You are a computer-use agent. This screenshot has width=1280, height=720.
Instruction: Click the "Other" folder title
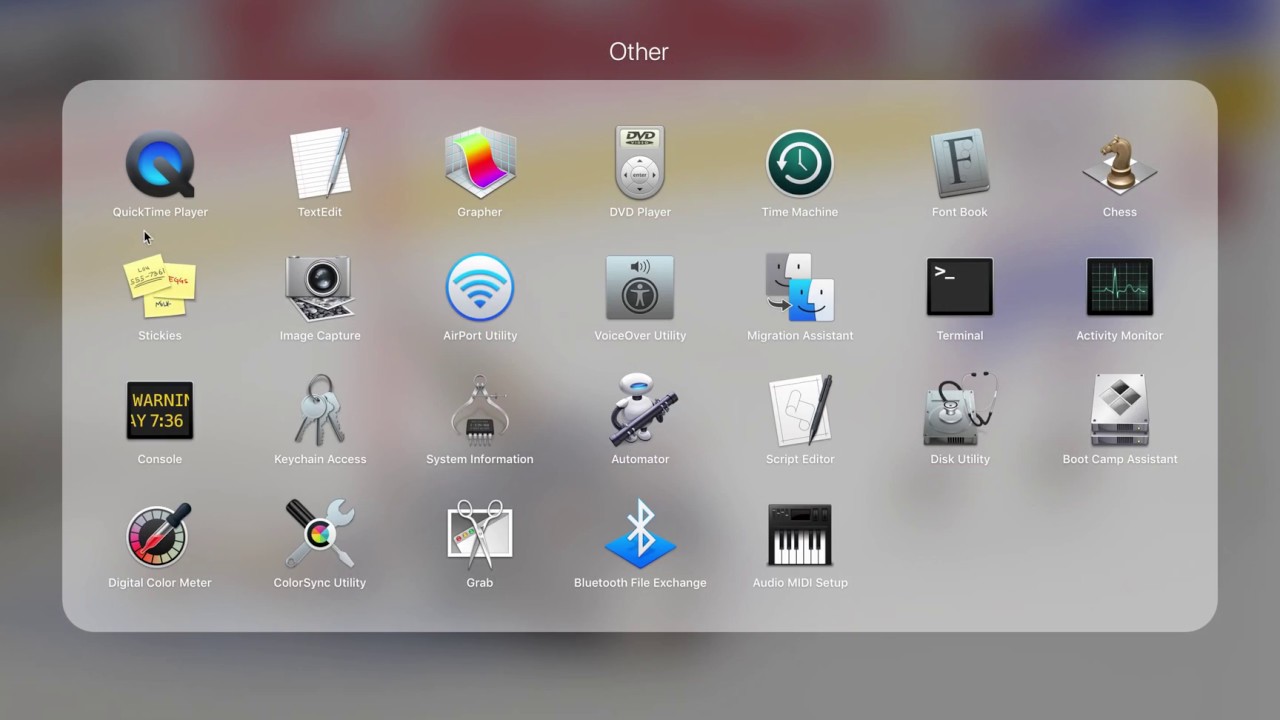click(639, 52)
